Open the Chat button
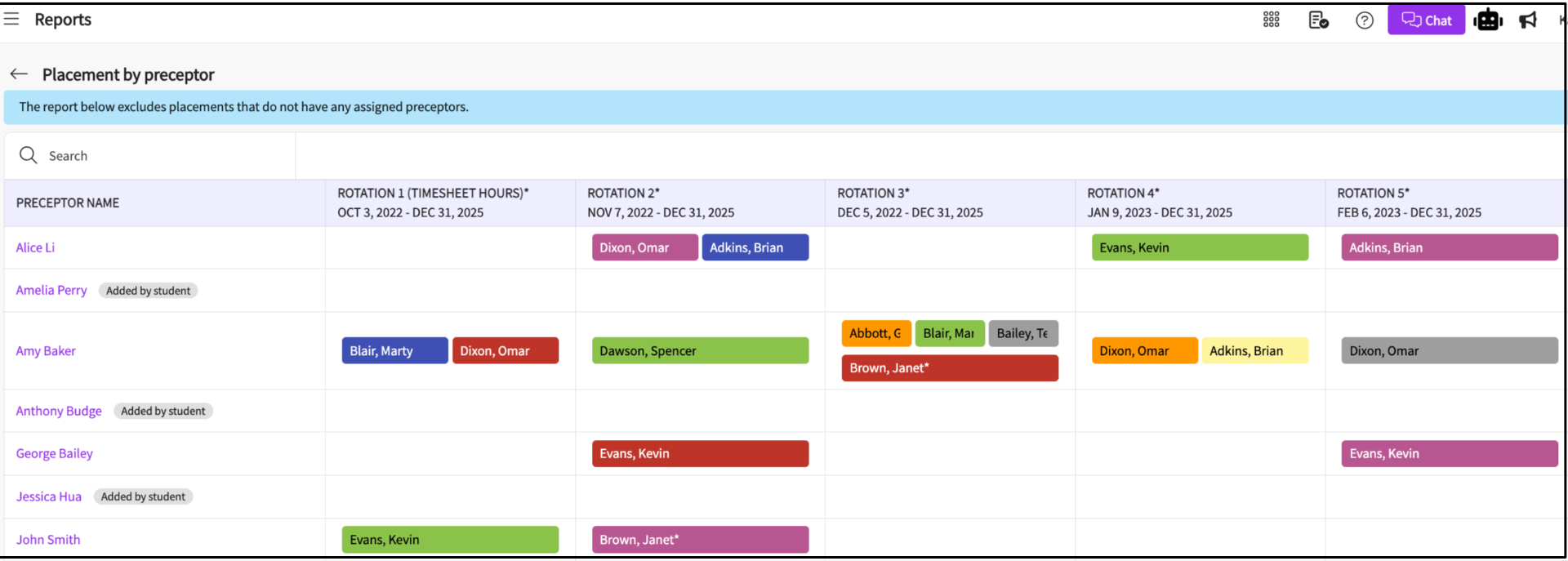Viewport: 1568px width, 561px height. 1426,20
